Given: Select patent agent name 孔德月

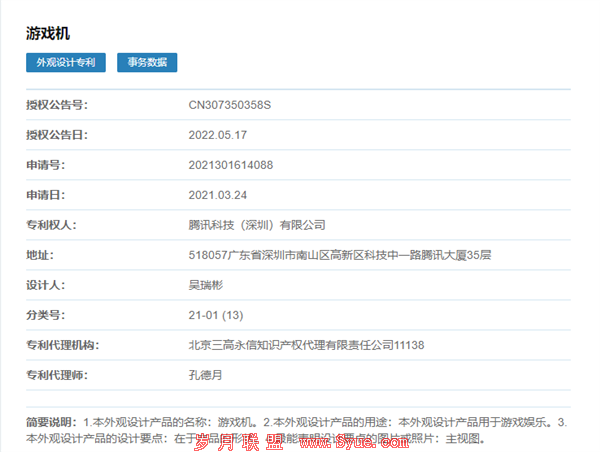Looking at the screenshot, I should click(x=205, y=375).
